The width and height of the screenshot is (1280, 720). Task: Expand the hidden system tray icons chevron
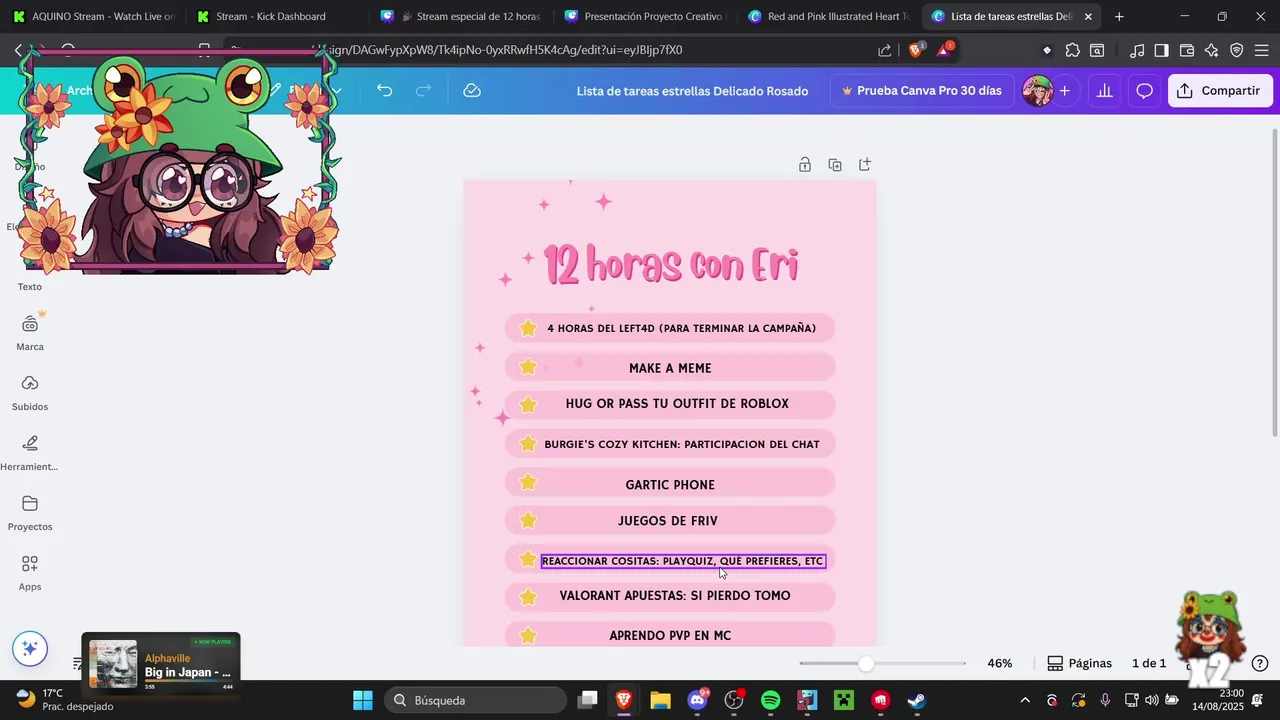[1024, 700]
